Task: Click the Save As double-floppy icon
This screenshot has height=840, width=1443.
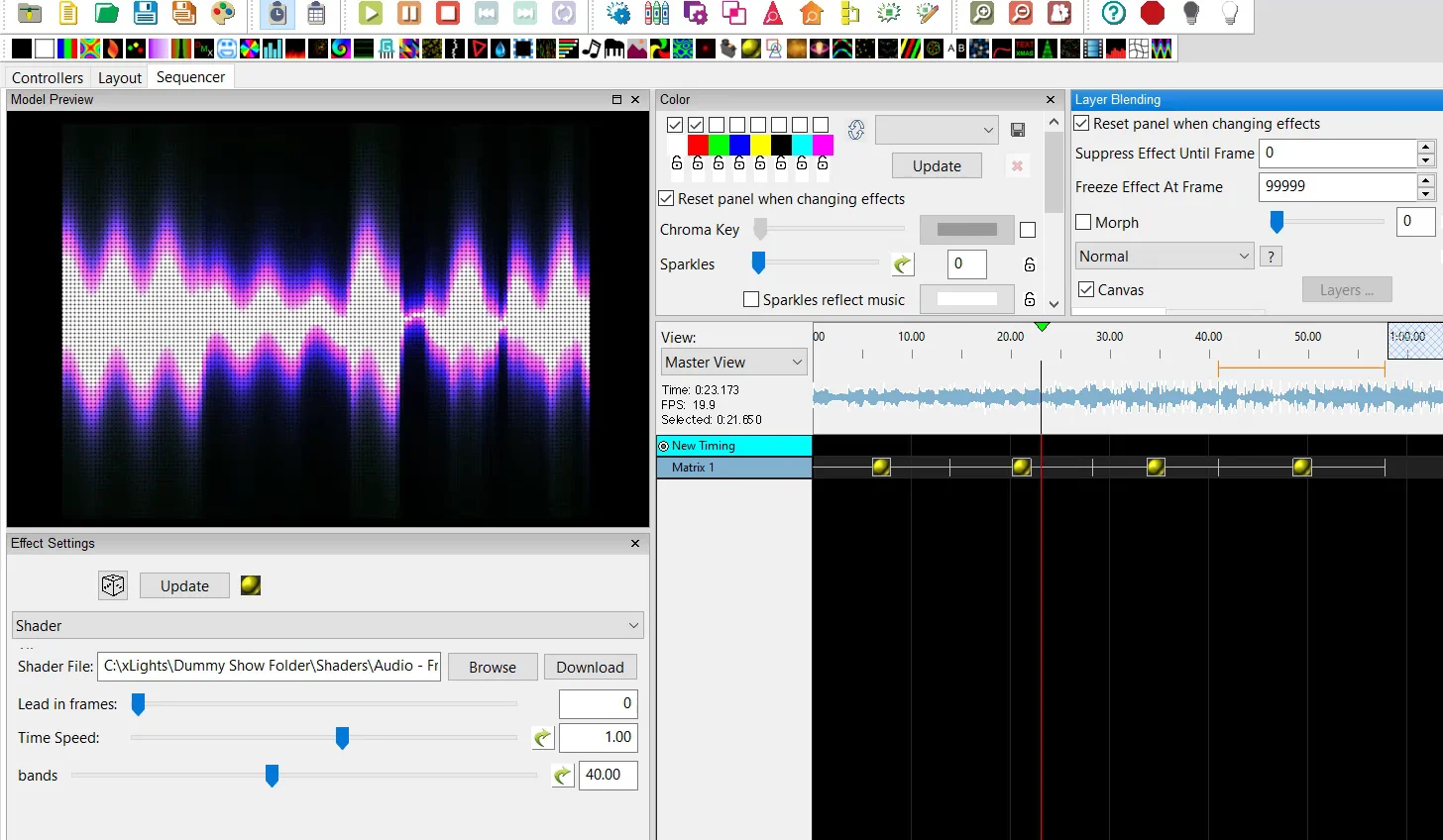Action: (x=184, y=14)
